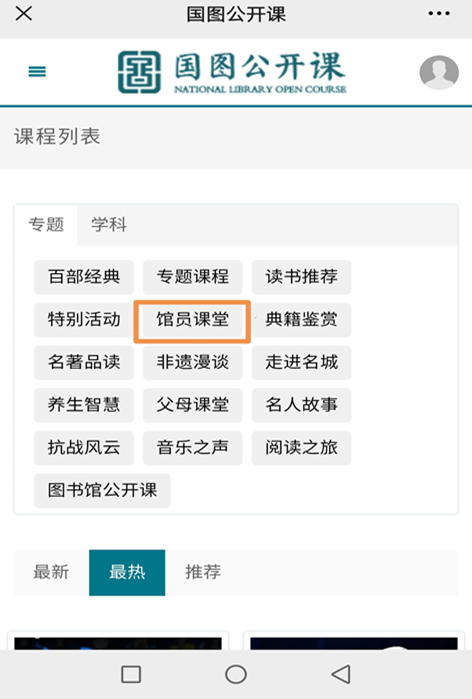
Task: Open the 音乐之声 category
Action: (x=193, y=448)
